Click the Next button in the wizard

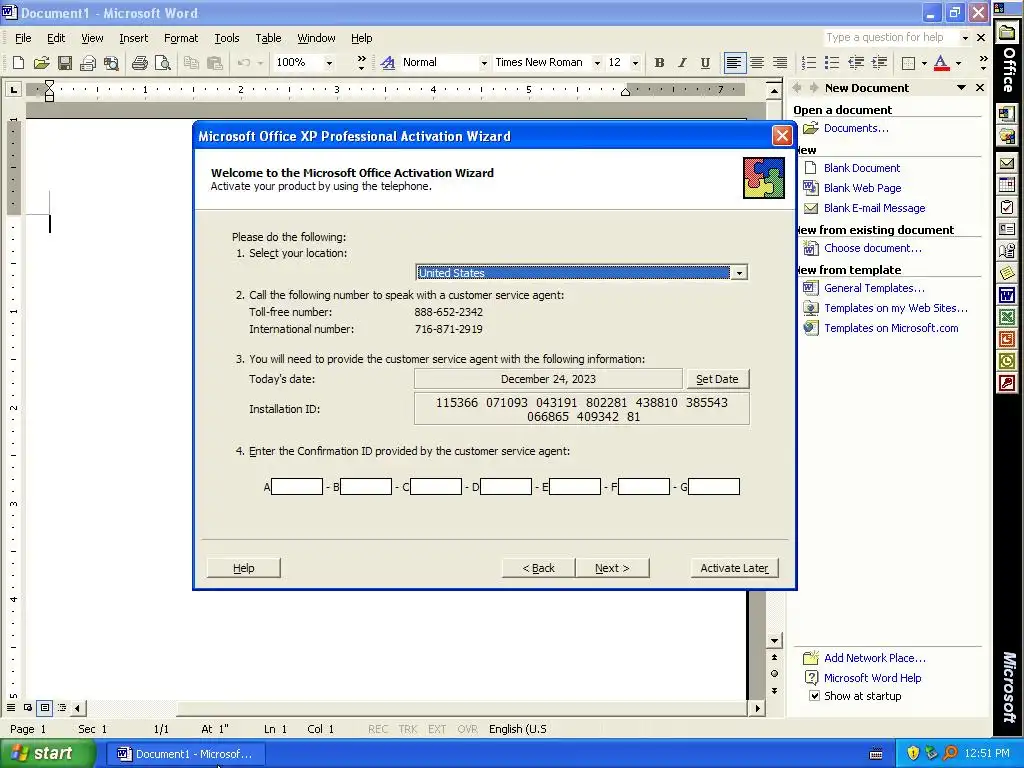click(612, 568)
